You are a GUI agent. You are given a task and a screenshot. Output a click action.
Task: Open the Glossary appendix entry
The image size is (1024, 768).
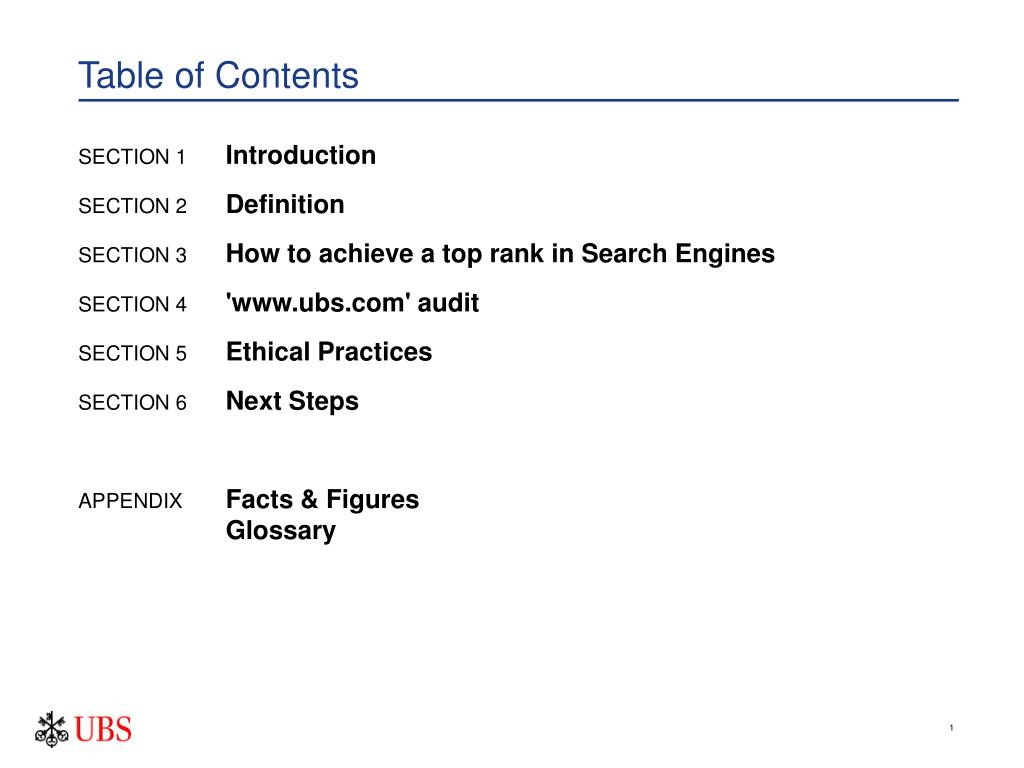click(x=281, y=531)
